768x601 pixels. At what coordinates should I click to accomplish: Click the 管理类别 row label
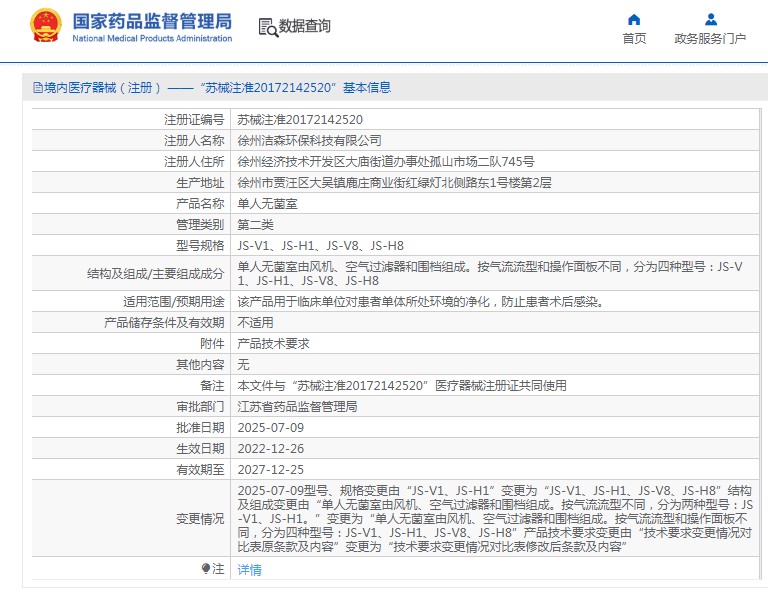[x=200, y=225]
